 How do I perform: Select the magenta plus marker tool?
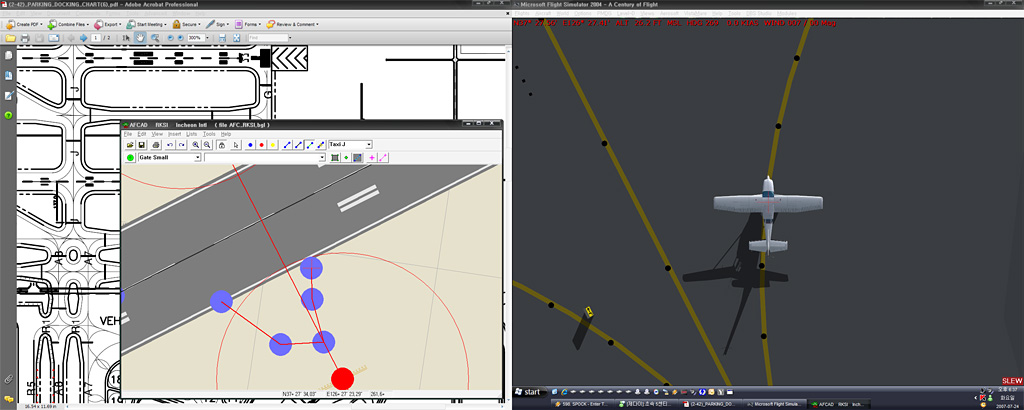pos(372,157)
